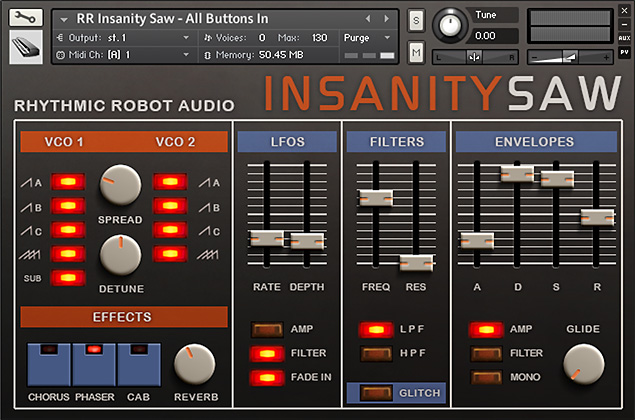Click the envelope S slider handle

(557, 179)
